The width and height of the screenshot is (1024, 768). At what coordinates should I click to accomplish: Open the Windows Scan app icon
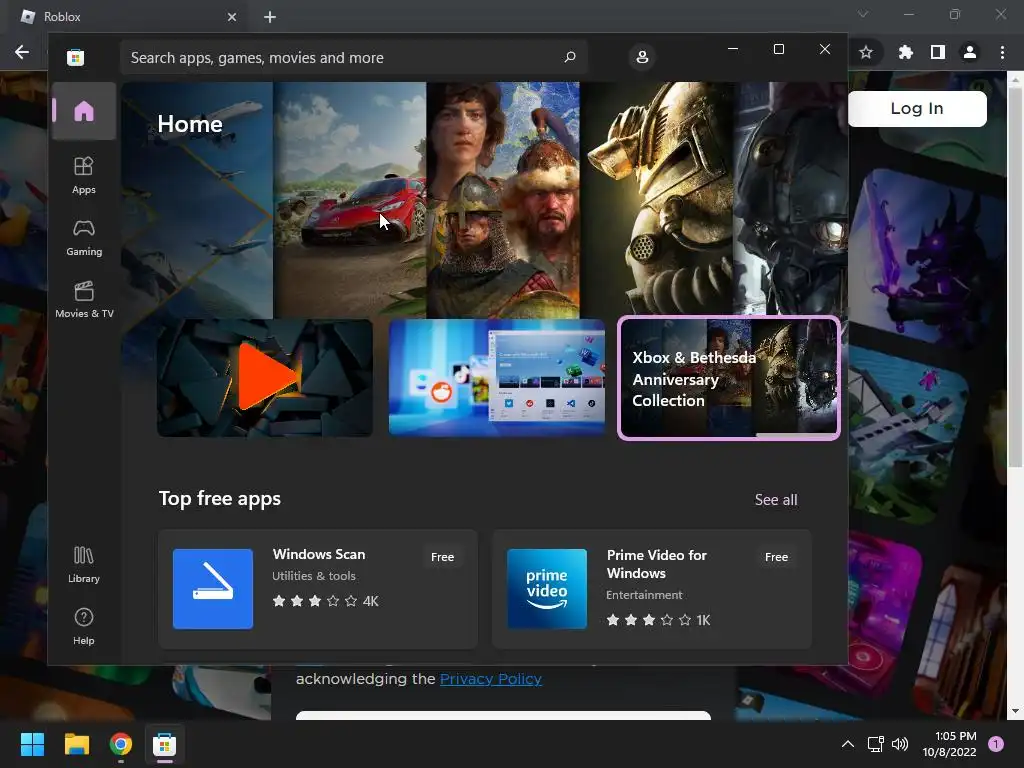point(213,588)
